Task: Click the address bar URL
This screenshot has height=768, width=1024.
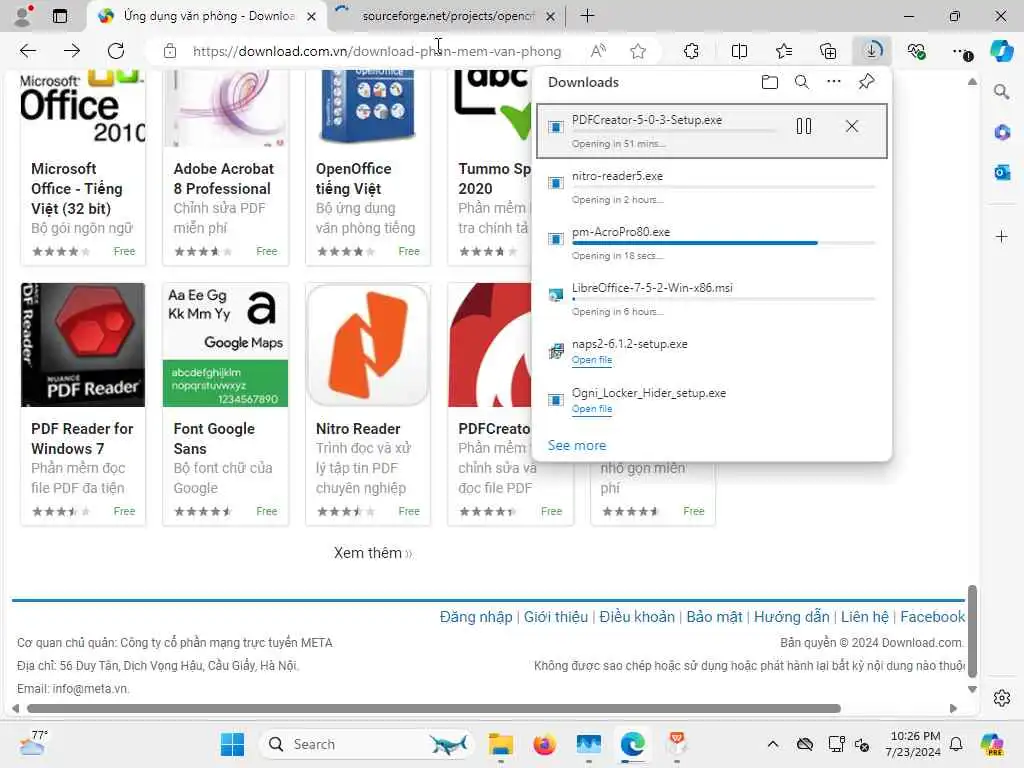Action: click(x=377, y=51)
